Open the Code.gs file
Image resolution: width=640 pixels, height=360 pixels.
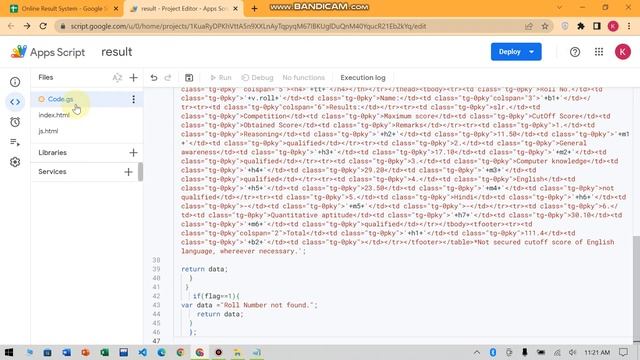60,99
